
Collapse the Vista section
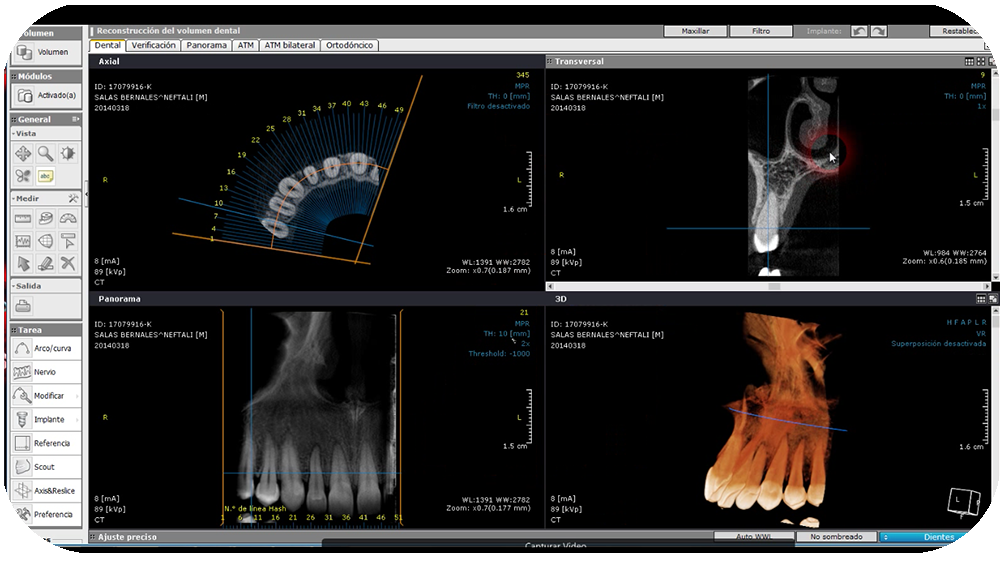click(14, 133)
